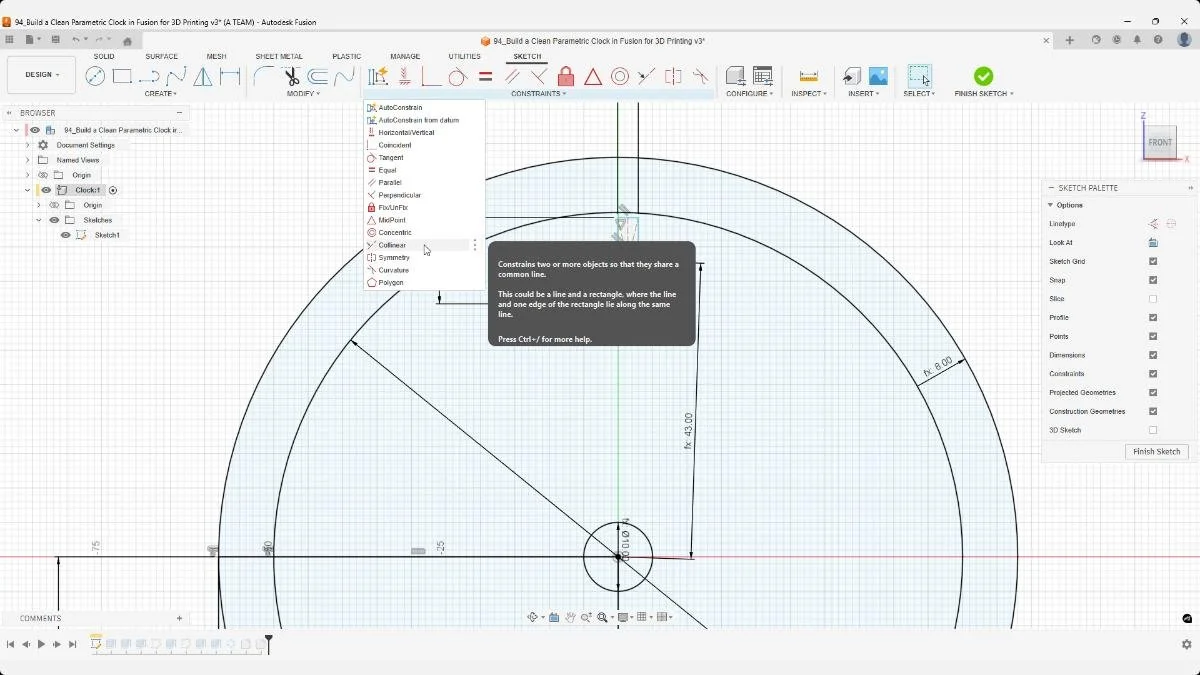Switch to the Surface tab
This screenshot has width=1200, height=675.
tap(161, 56)
